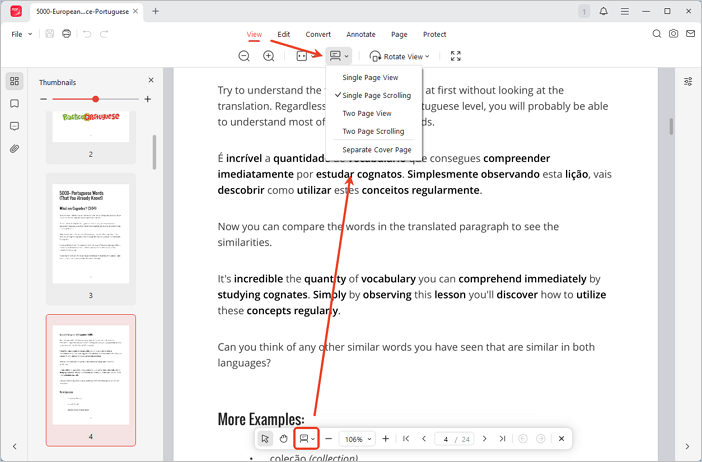
Task: Select Two Page Scrolling from menu
Action: click(373, 131)
